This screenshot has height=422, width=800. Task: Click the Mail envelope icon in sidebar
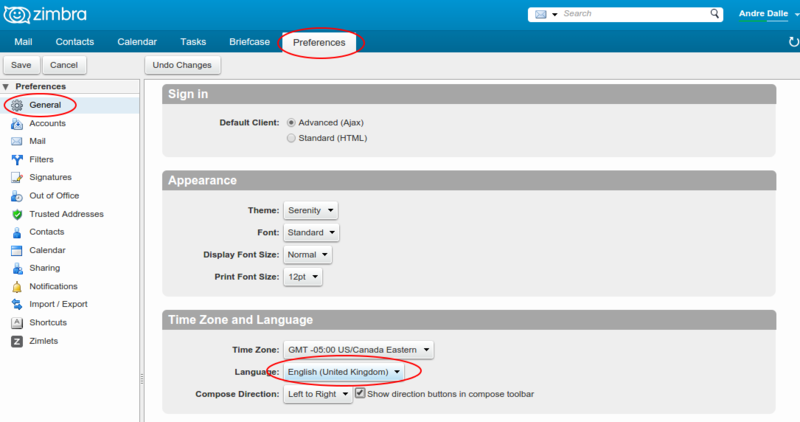pyautogui.click(x=17, y=141)
